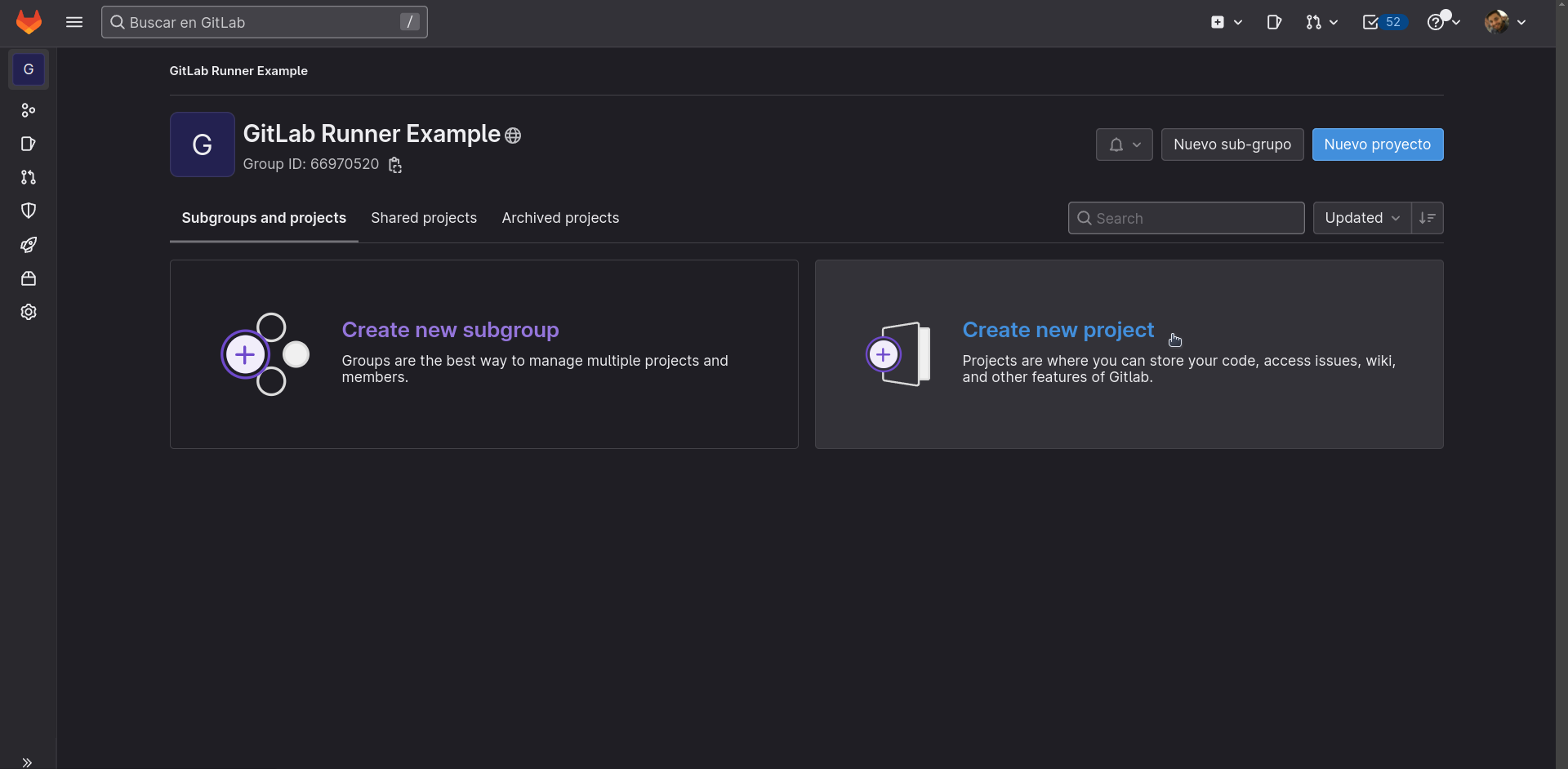This screenshot has height=769, width=1568.
Task: Open CI/CD rocket icon in sidebar
Action: tap(29, 245)
